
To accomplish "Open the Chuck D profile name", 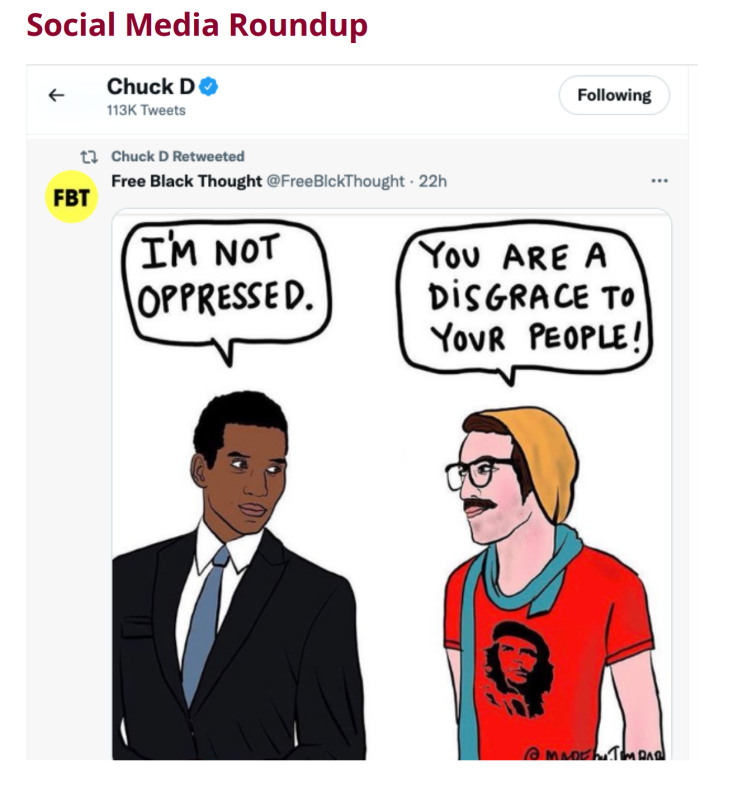I will pos(151,87).
